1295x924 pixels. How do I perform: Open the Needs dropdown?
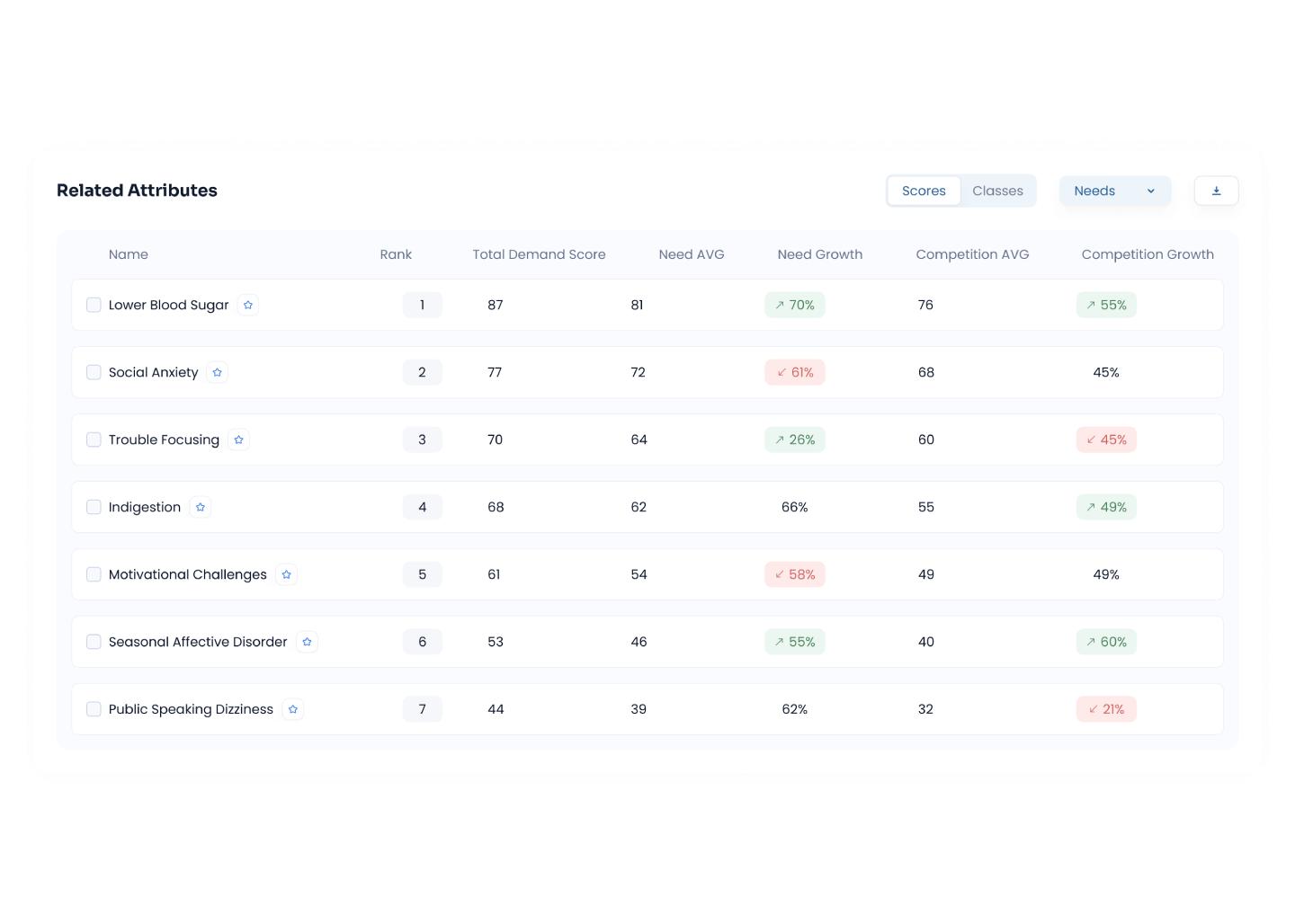point(1115,191)
